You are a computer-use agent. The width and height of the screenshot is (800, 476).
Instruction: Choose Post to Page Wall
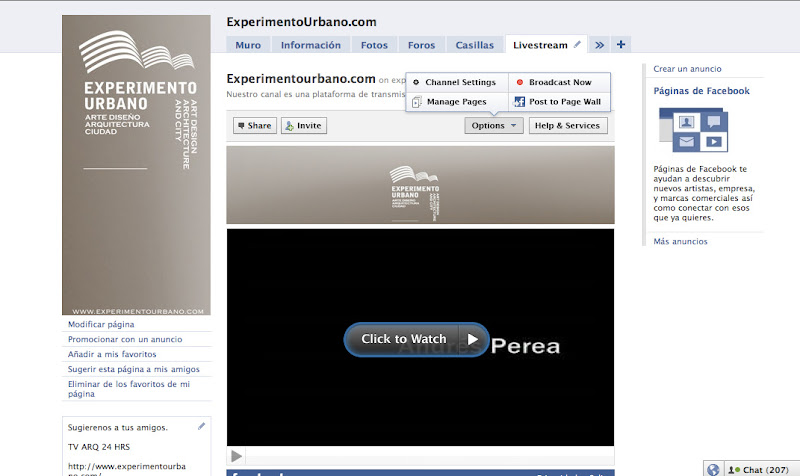coord(560,102)
